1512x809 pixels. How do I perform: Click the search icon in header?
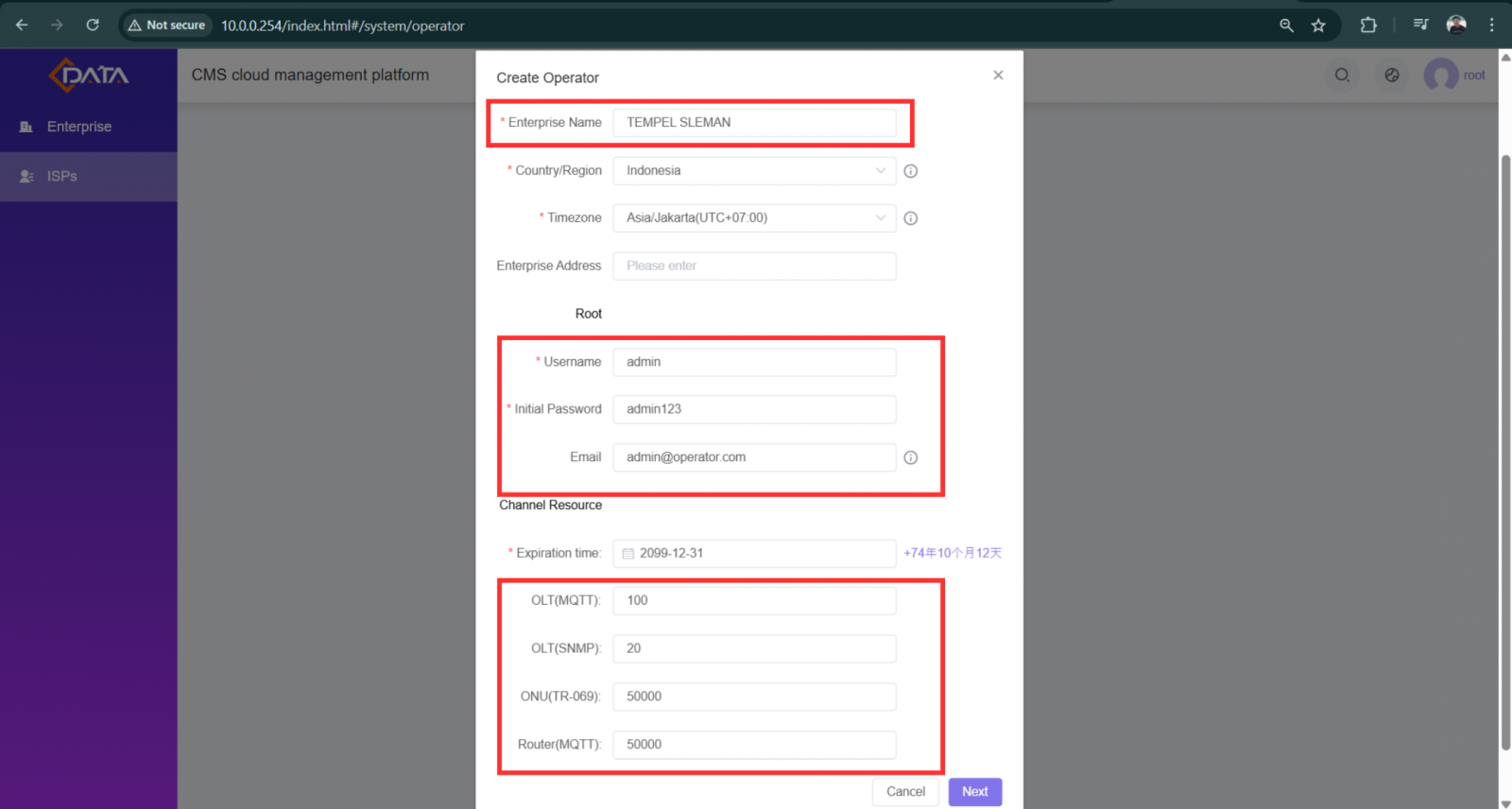click(1342, 76)
